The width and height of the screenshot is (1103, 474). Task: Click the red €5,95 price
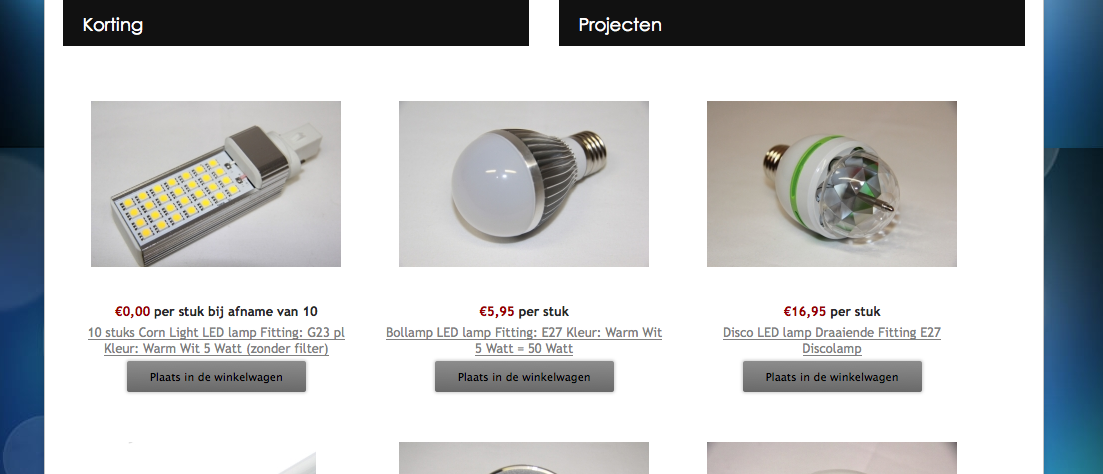click(x=497, y=312)
